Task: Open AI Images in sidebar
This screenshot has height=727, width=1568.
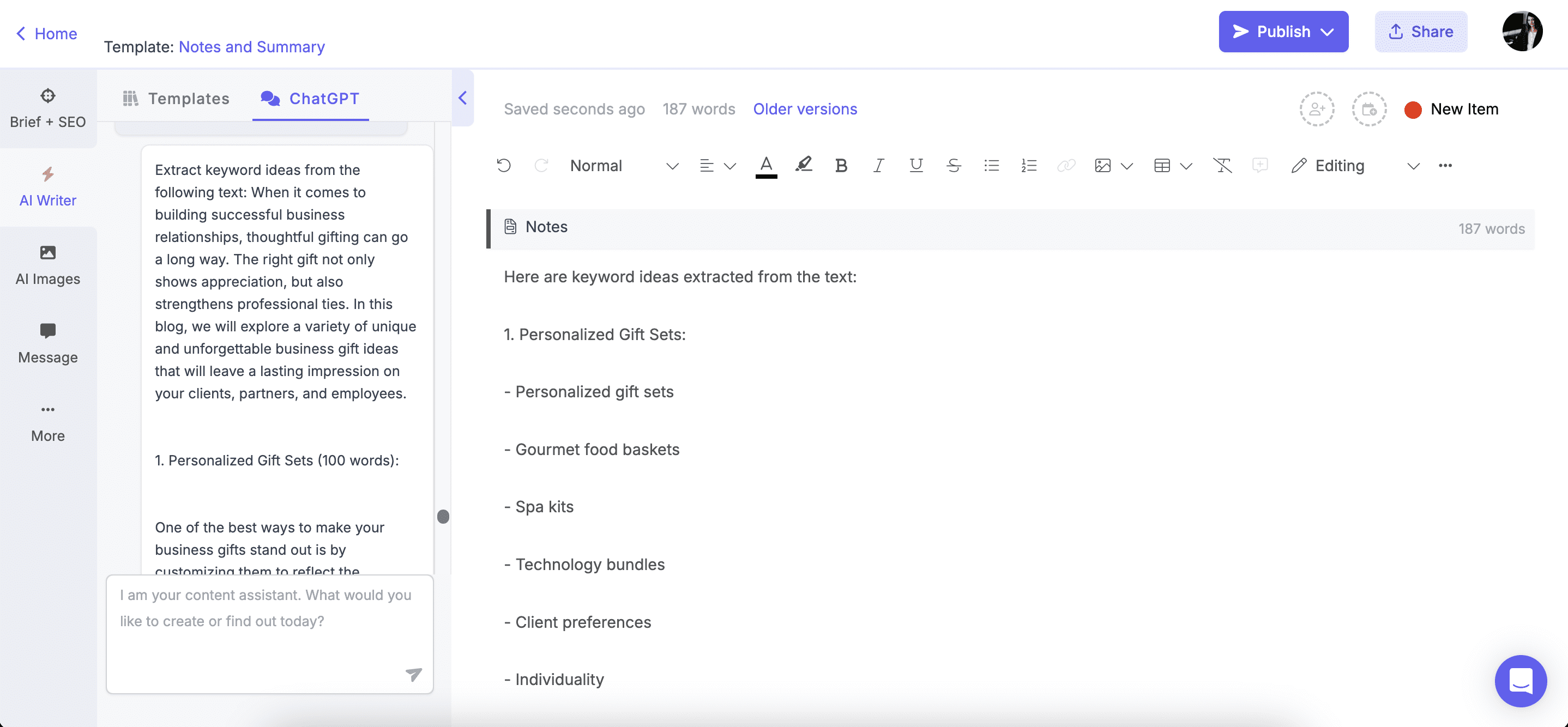Action: pos(47,266)
